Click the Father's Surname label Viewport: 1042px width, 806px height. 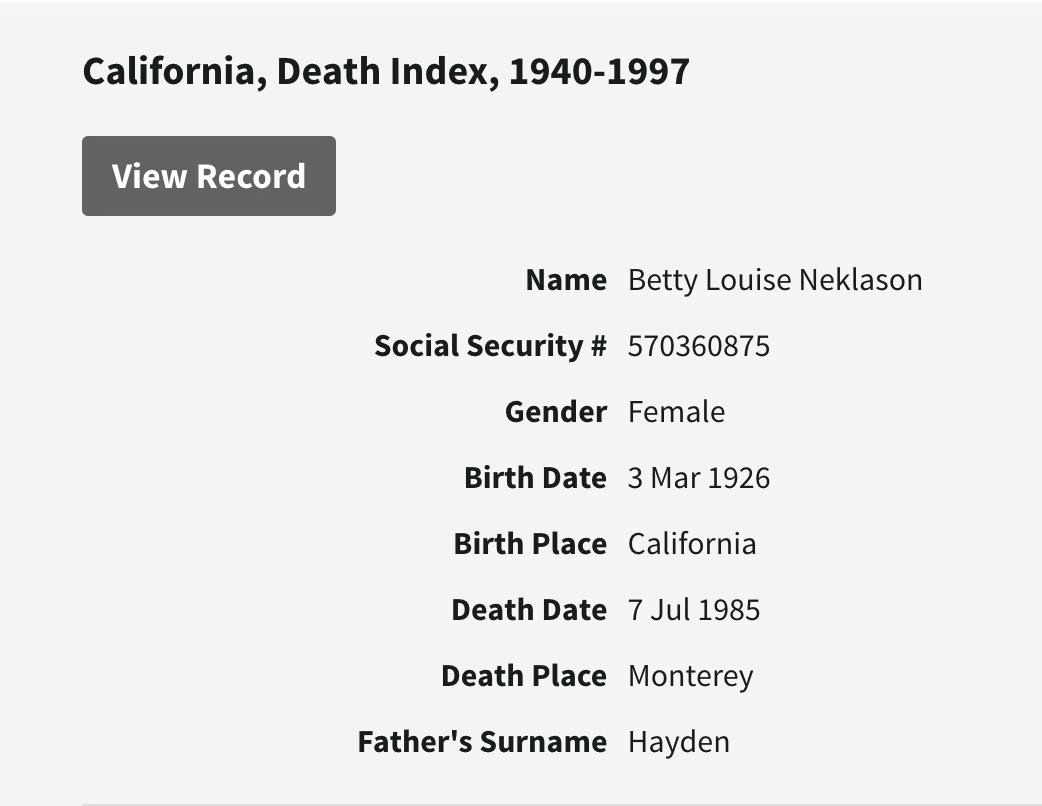[482, 742]
